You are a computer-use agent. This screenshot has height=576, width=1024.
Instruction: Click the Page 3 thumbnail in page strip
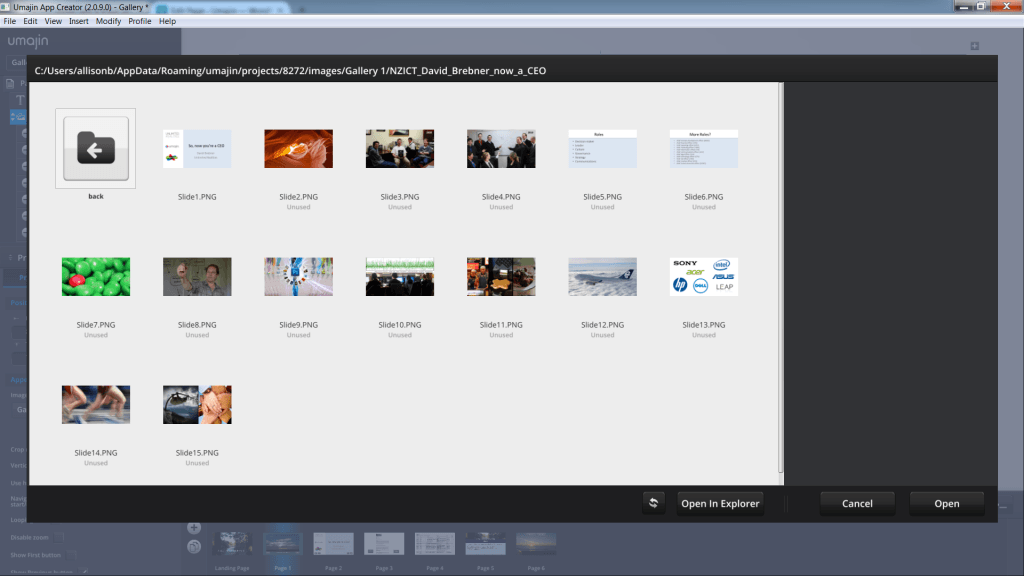[x=384, y=544]
